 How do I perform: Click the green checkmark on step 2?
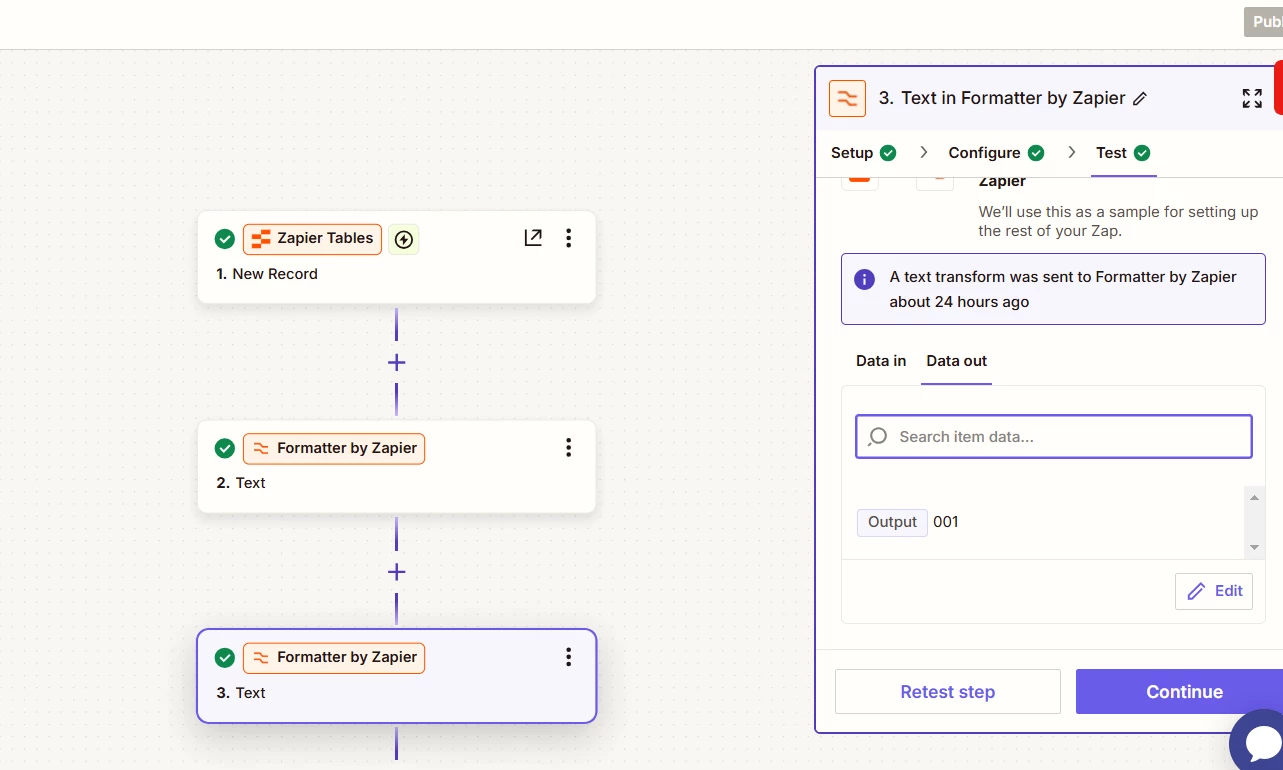click(x=225, y=448)
